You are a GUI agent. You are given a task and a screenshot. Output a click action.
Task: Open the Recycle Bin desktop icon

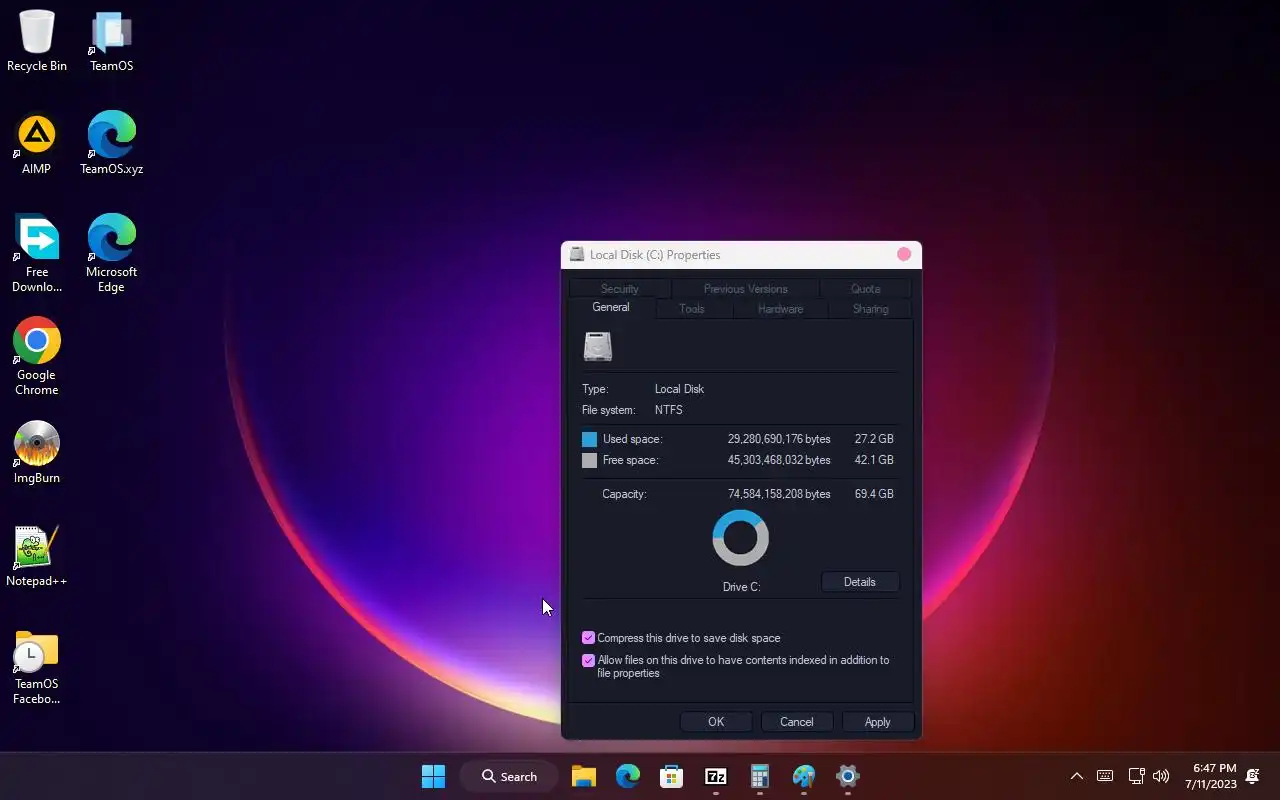pyautogui.click(x=37, y=41)
